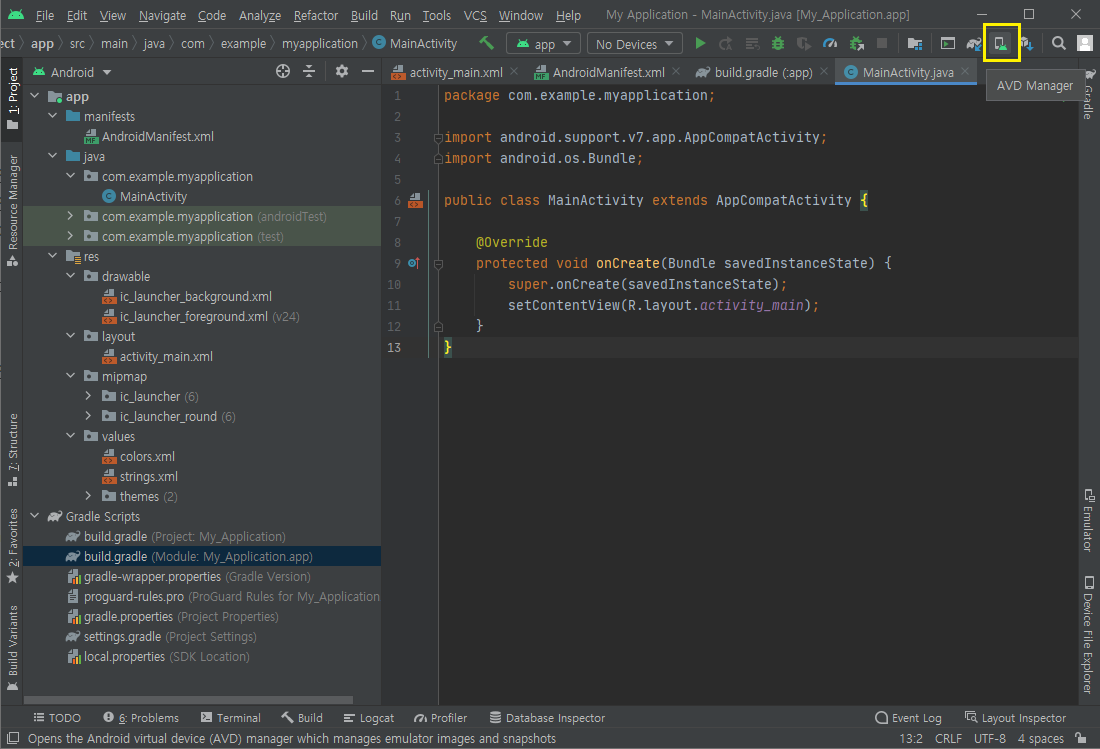Toggle the Device File Explorer side panel
The image size is (1100, 749).
[x=1088, y=635]
